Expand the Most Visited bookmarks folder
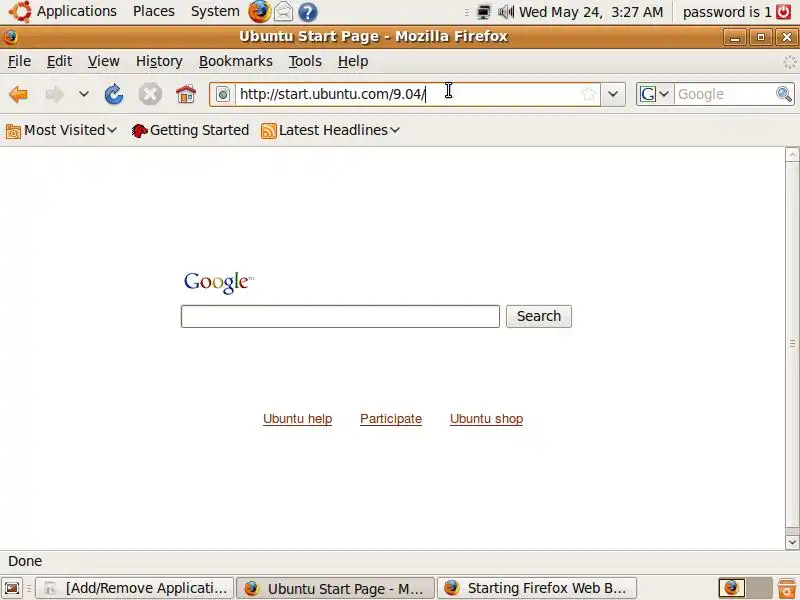Image resolution: width=800 pixels, height=600 pixels. point(62,131)
